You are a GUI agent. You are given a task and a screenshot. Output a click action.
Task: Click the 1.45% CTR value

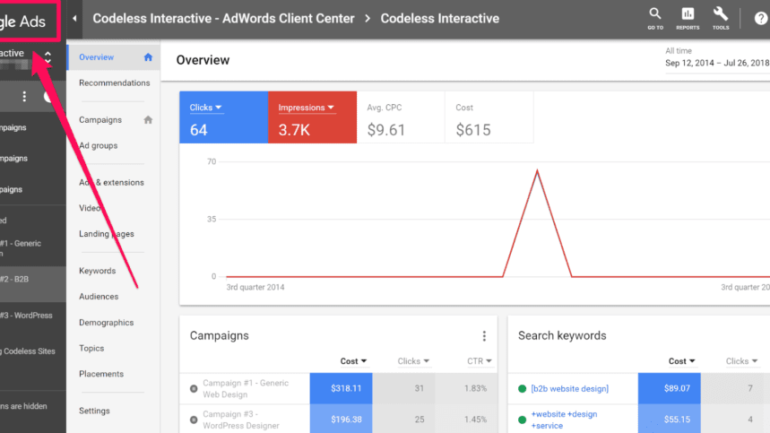(x=475, y=419)
